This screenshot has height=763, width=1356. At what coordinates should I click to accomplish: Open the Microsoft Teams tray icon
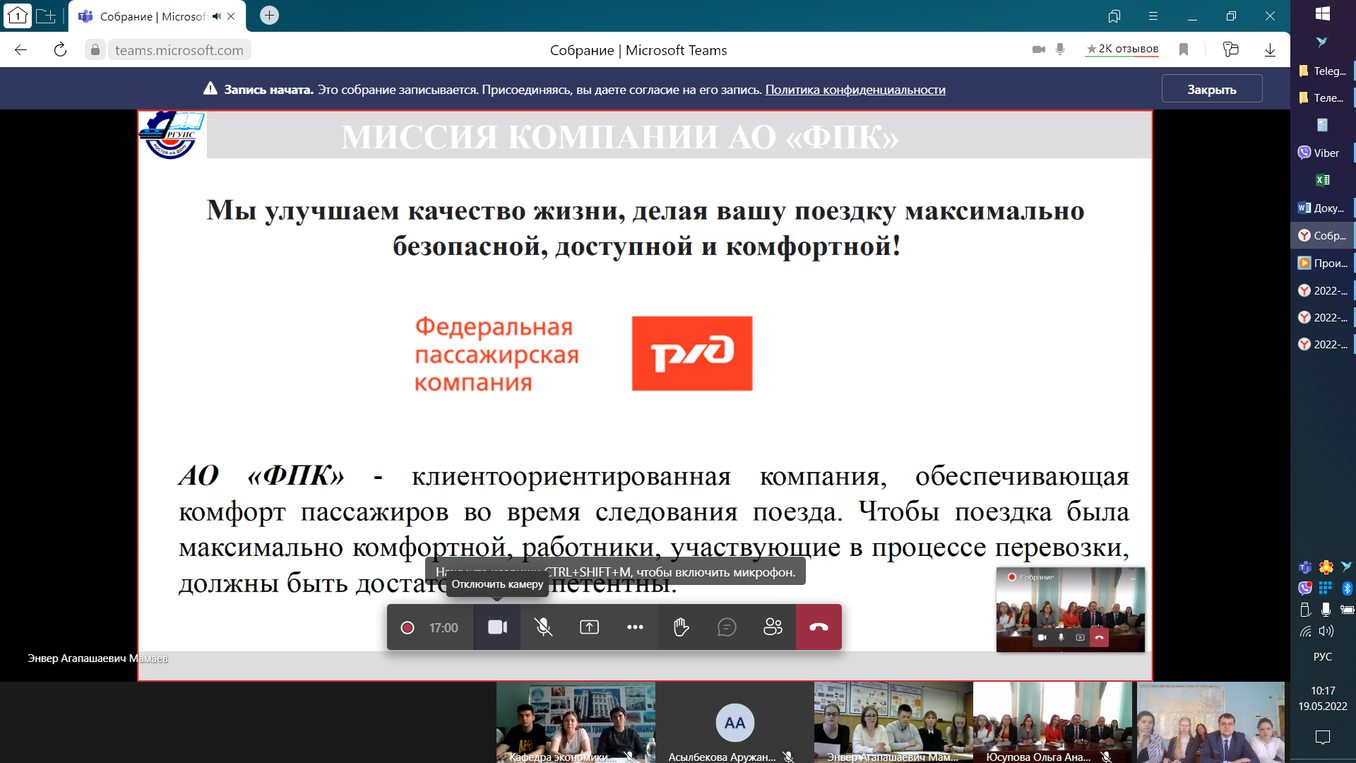pos(1305,567)
